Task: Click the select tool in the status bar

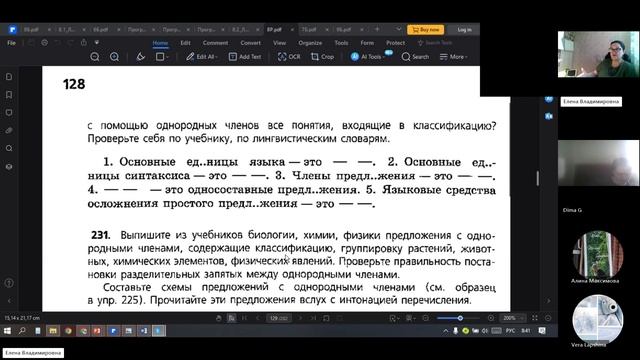Action: (x=231, y=318)
